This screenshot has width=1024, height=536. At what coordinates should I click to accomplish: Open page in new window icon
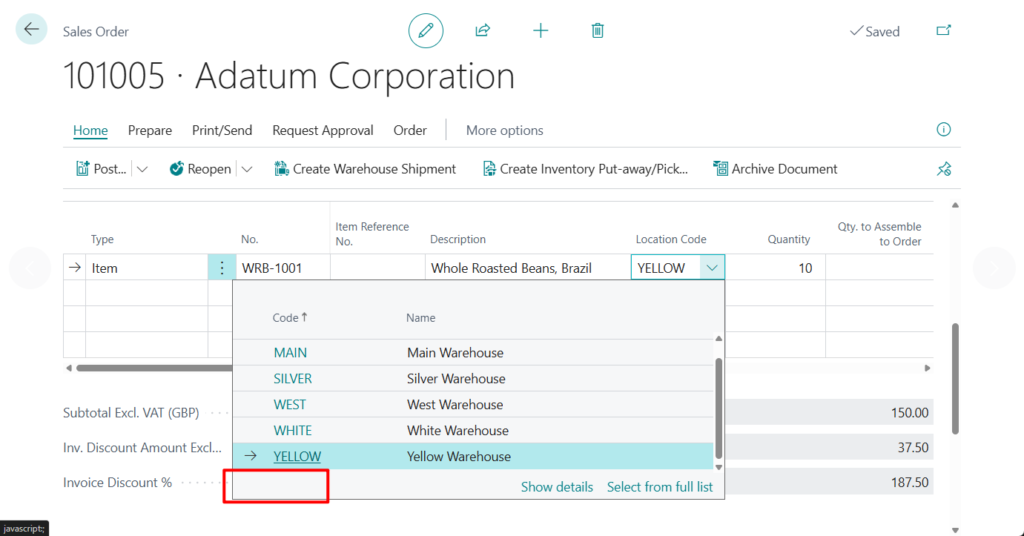pos(943,31)
